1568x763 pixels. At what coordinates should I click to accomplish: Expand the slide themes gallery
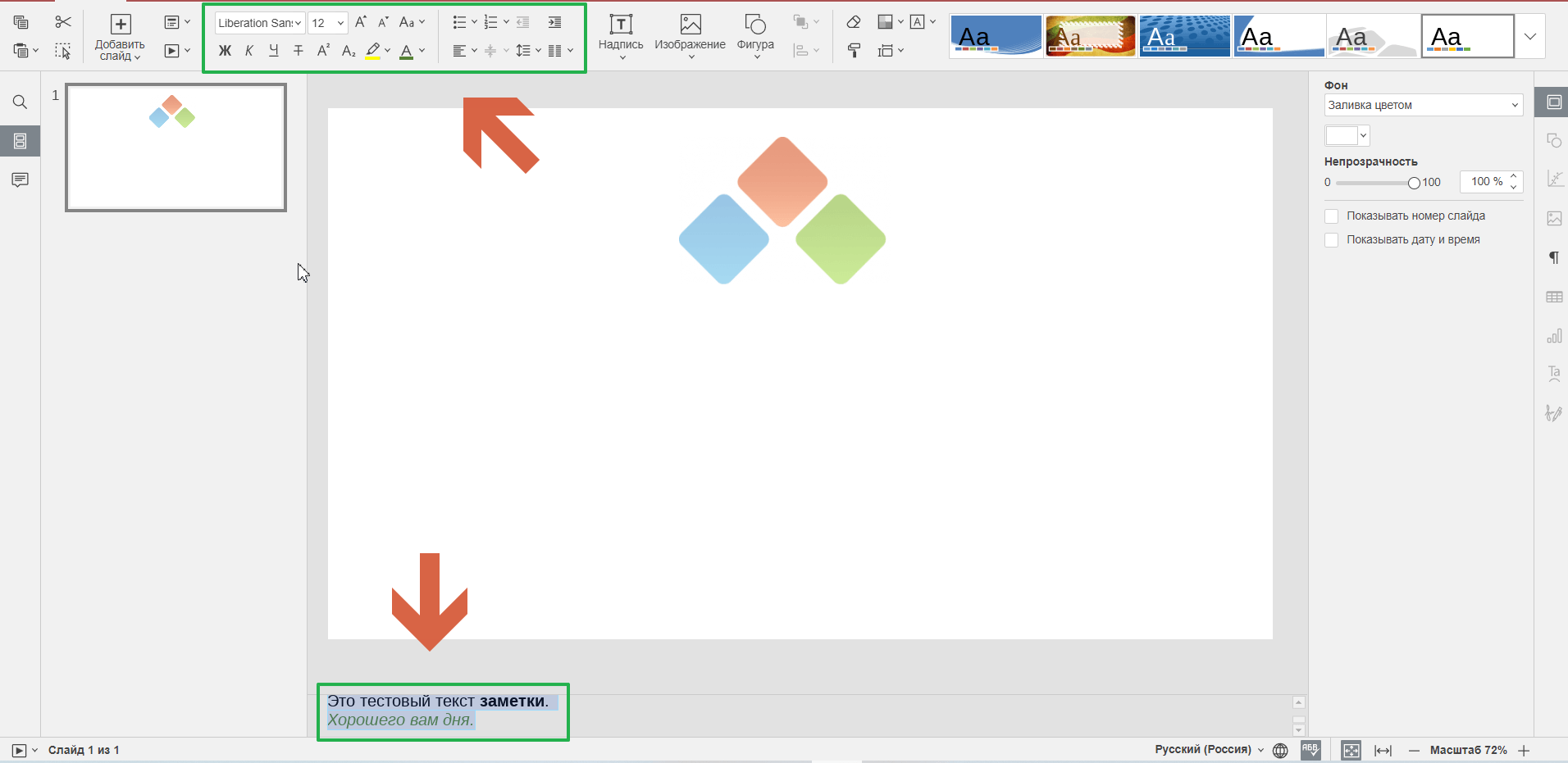tap(1529, 37)
